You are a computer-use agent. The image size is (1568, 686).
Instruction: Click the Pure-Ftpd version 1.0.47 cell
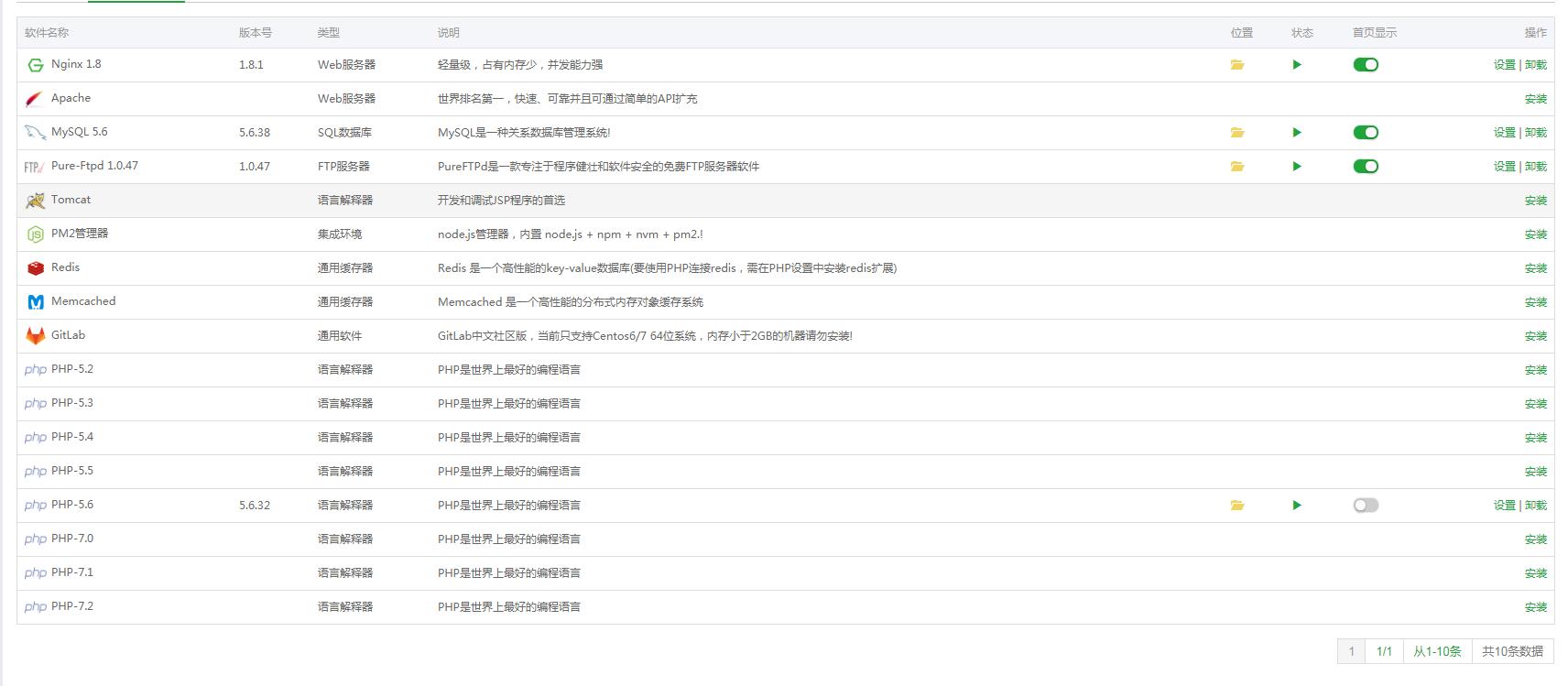(x=255, y=167)
